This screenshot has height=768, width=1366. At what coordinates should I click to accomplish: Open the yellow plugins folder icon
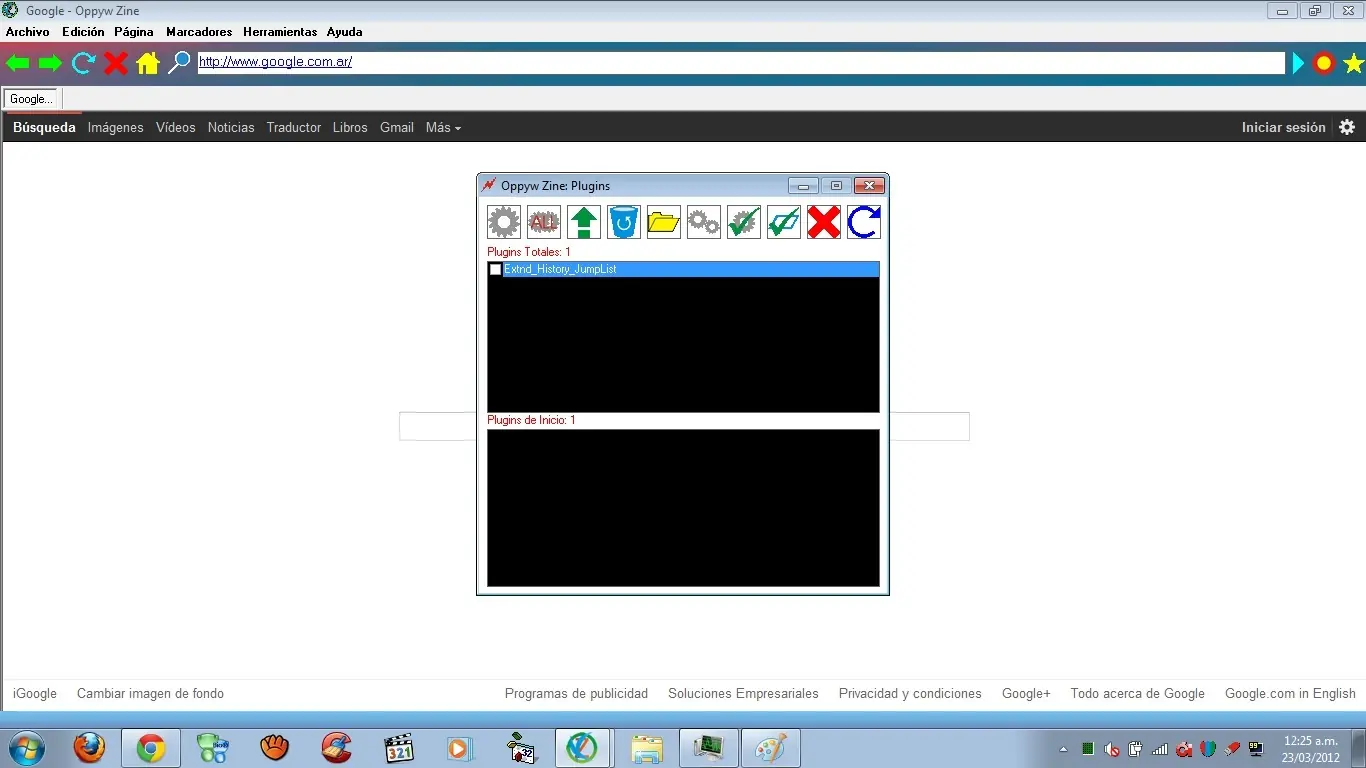(x=664, y=222)
